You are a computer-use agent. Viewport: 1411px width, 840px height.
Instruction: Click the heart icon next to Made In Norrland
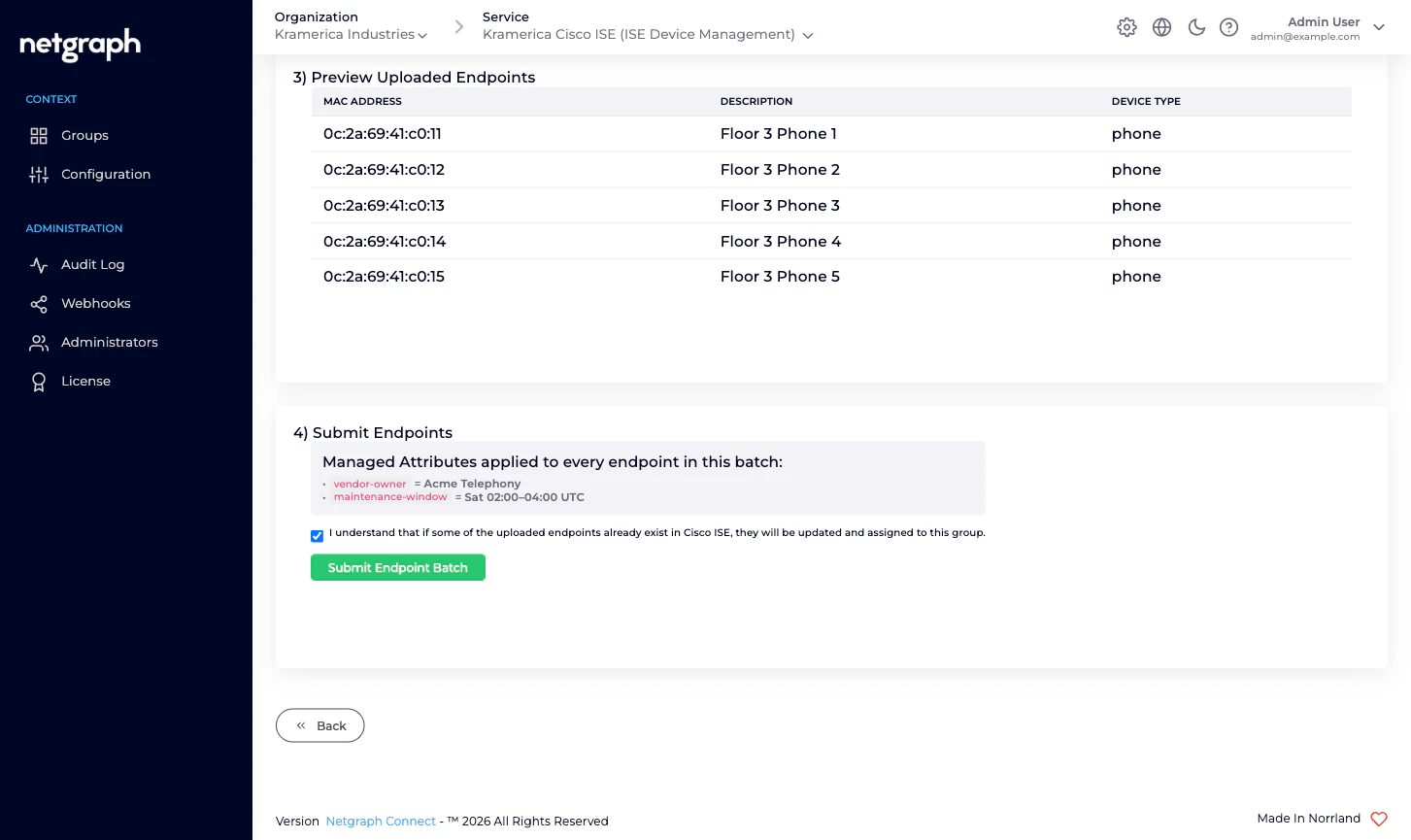1378,819
